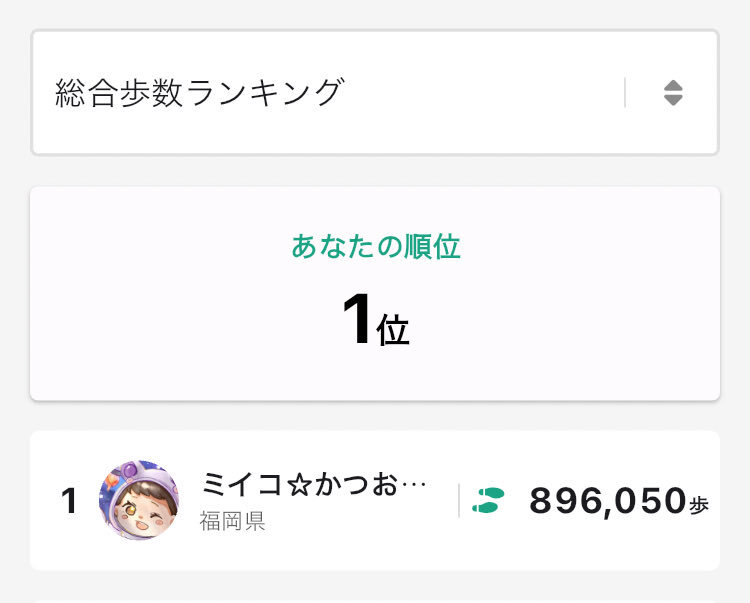Click the divider left of the footprints icon
Image resolution: width=750 pixels, height=603 pixels.
(459, 500)
